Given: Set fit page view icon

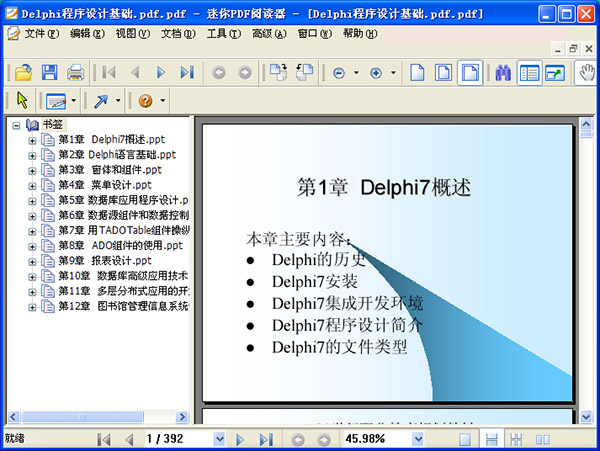Looking at the screenshot, I should coord(443,72).
